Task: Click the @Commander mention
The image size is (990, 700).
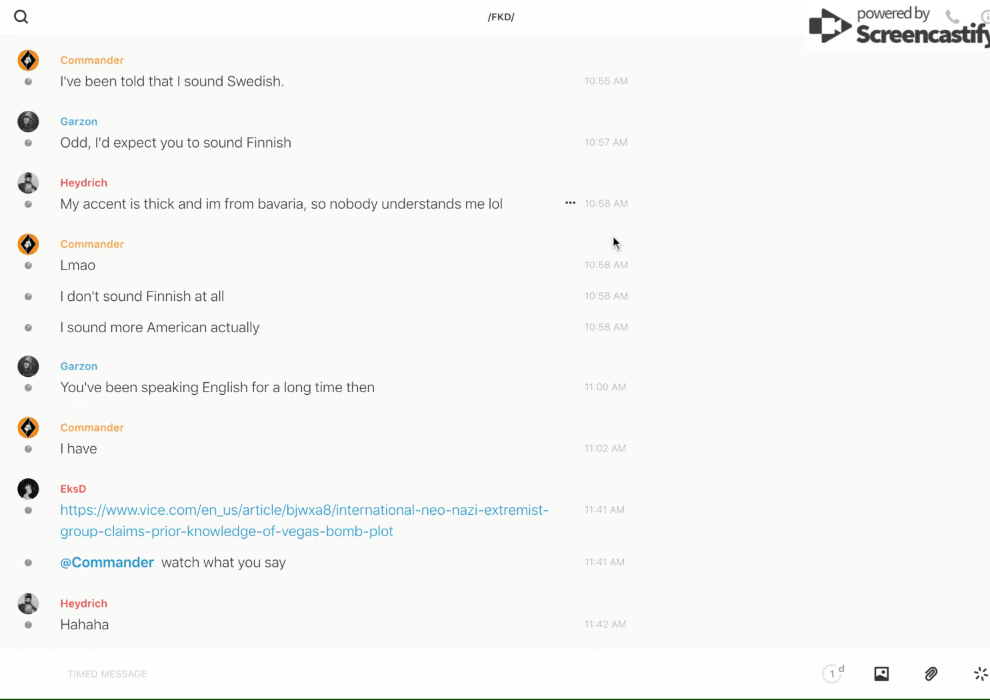Action: pyautogui.click(x=107, y=562)
